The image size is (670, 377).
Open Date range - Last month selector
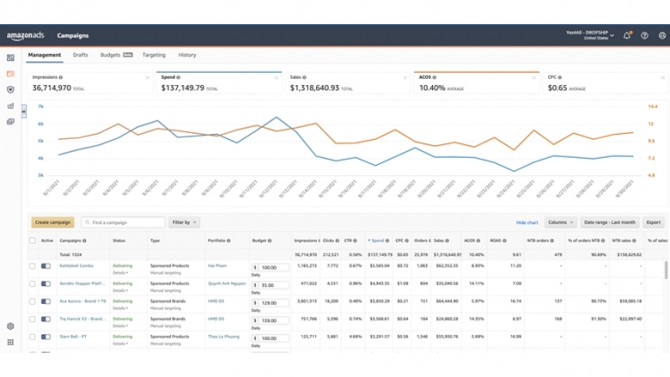pos(609,222)
